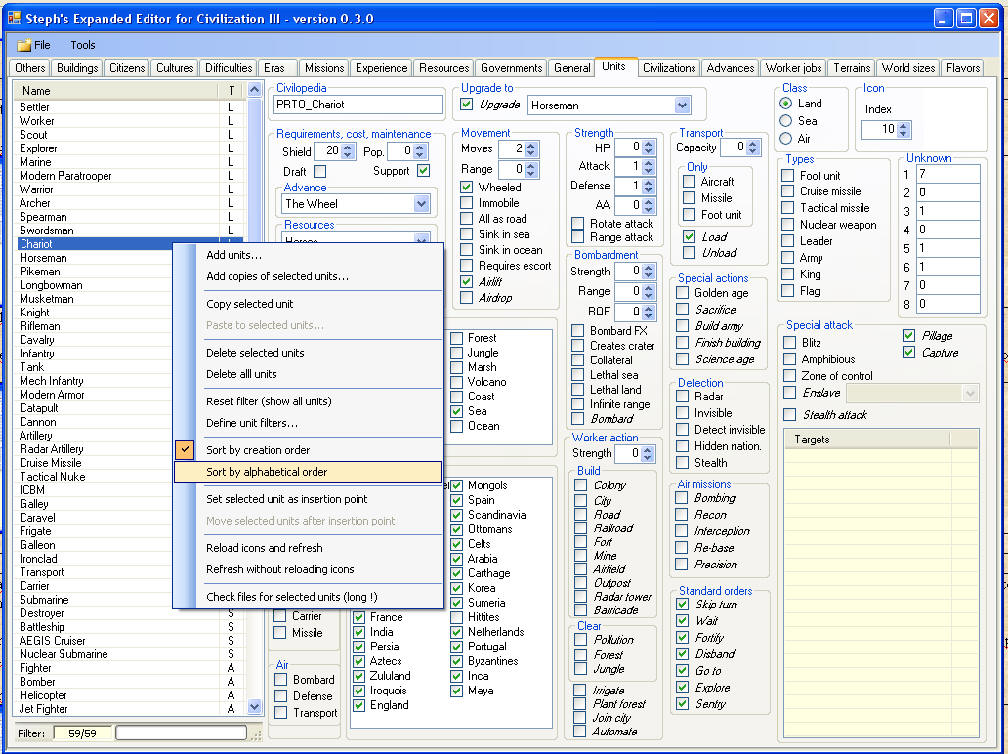Check the Bombard FX checkbox
Screen dimensions: 1008x754
pyautogui.click(x=577, y=331)
